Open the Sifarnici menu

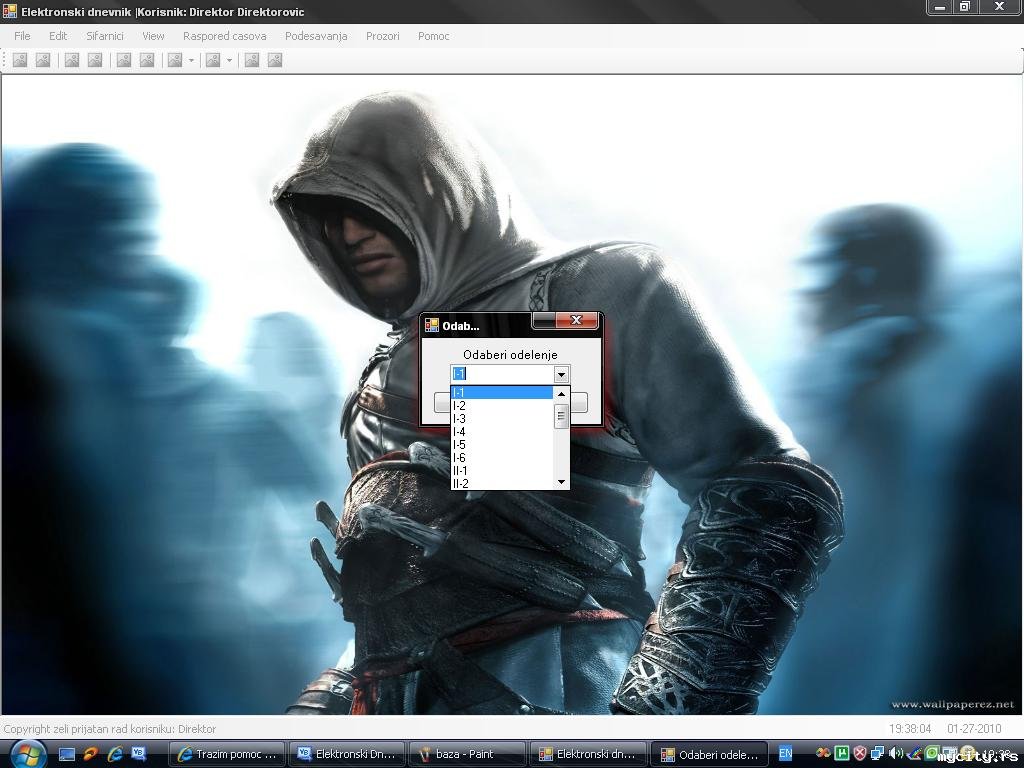pos(104,36)
